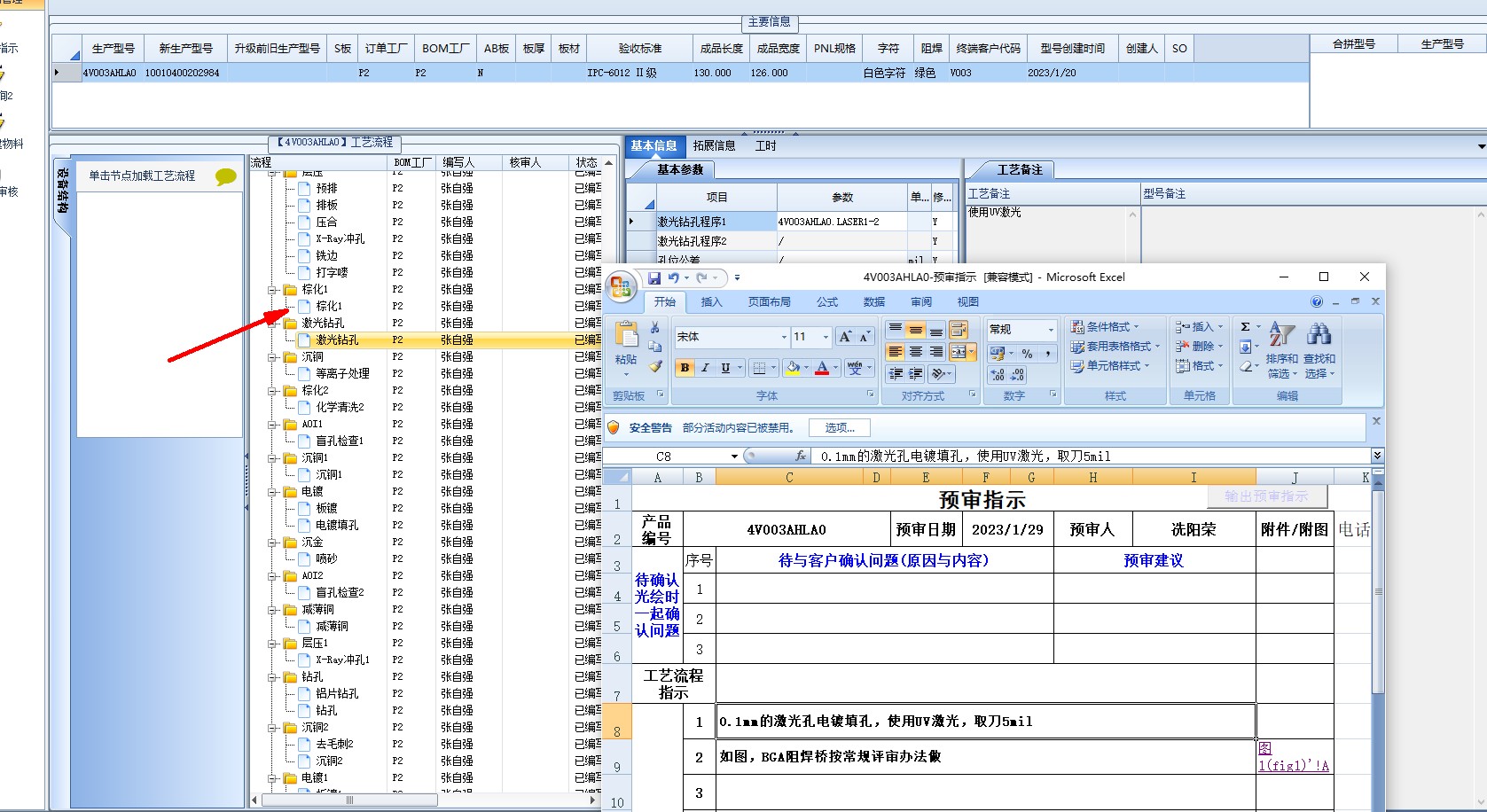
Task: Apply red font color A
Action: (x=822, y=368)
